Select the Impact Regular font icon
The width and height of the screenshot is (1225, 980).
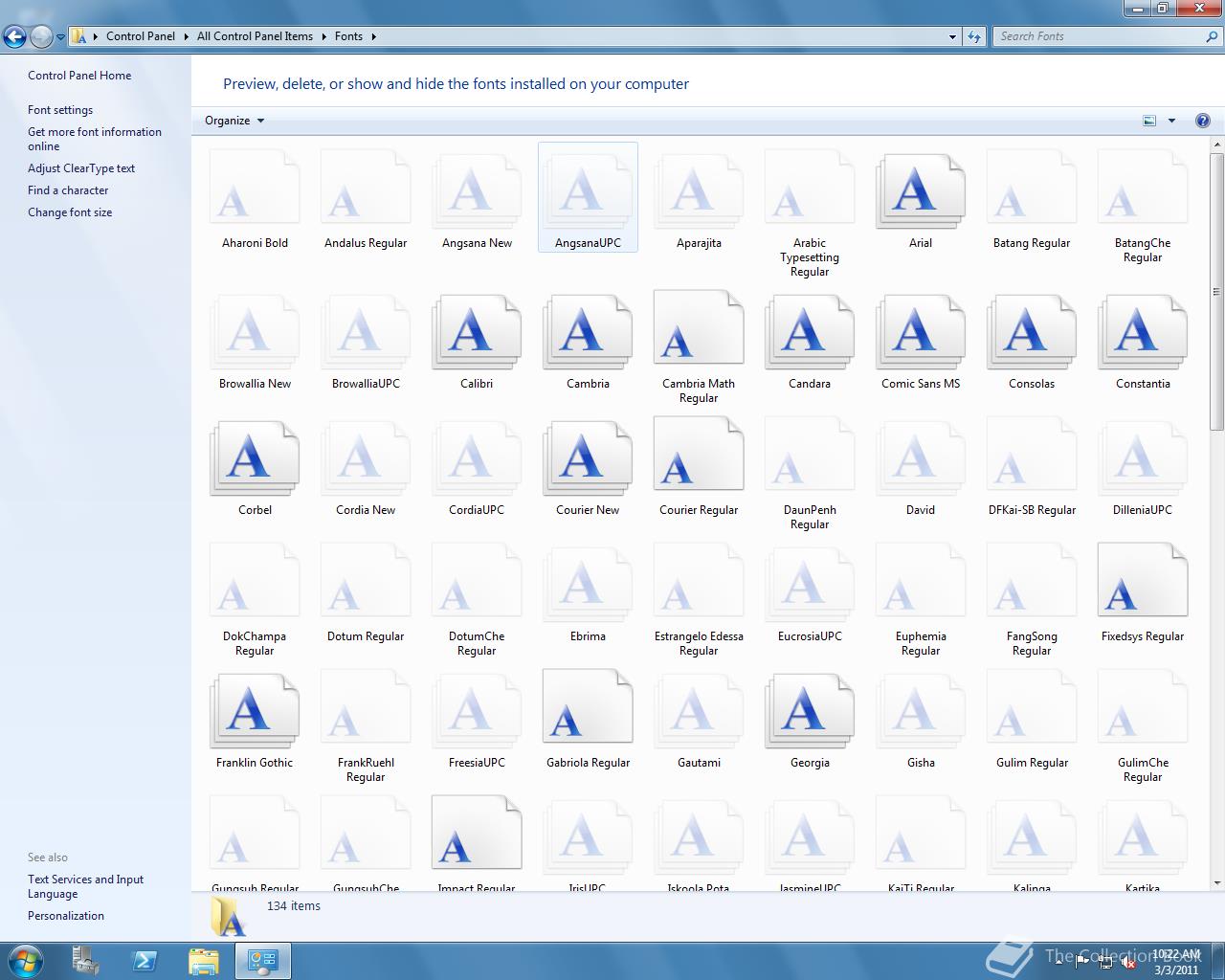(476, 834)
